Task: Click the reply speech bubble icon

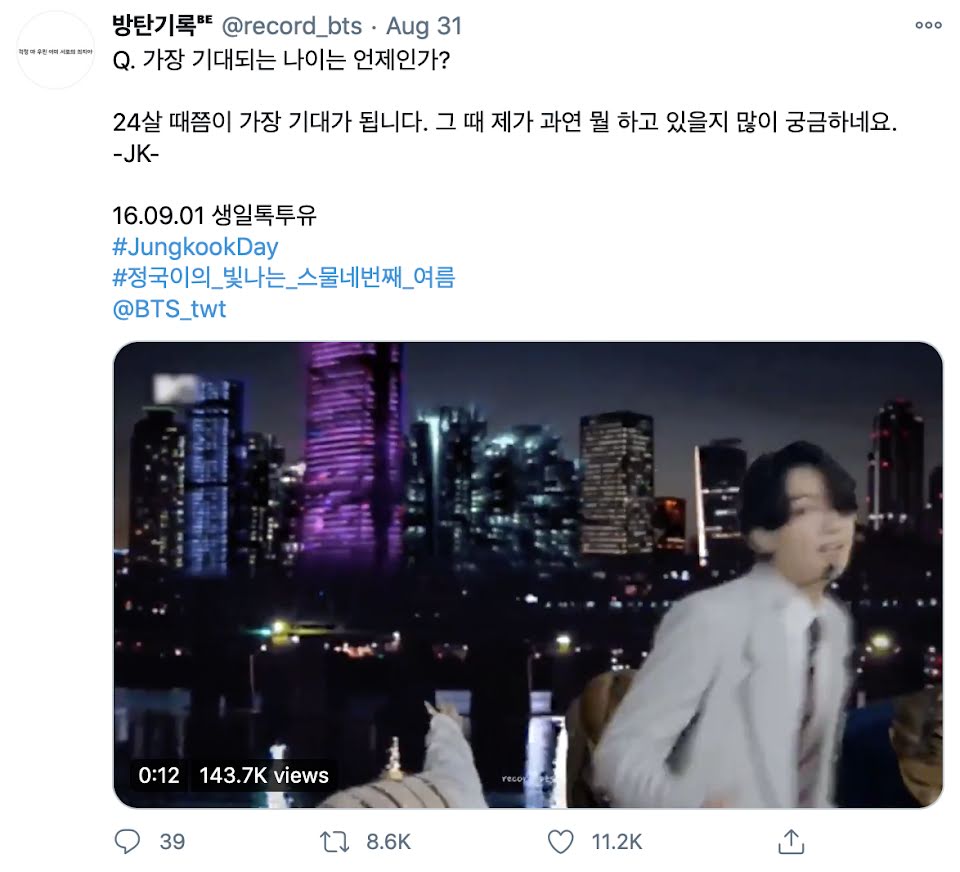Action: (x=127, y=841)
